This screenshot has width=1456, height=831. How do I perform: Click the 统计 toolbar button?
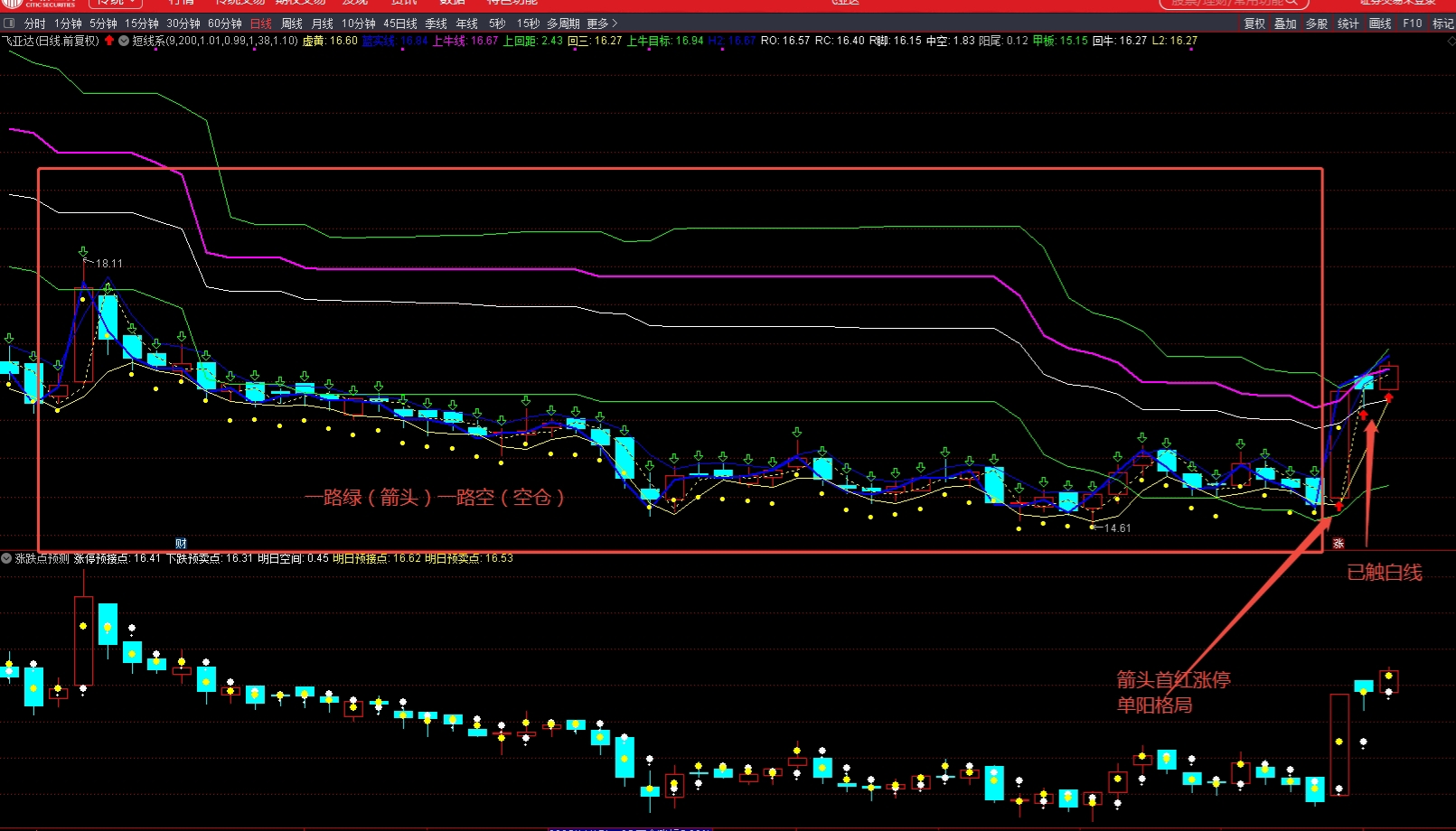(1348, 23)
